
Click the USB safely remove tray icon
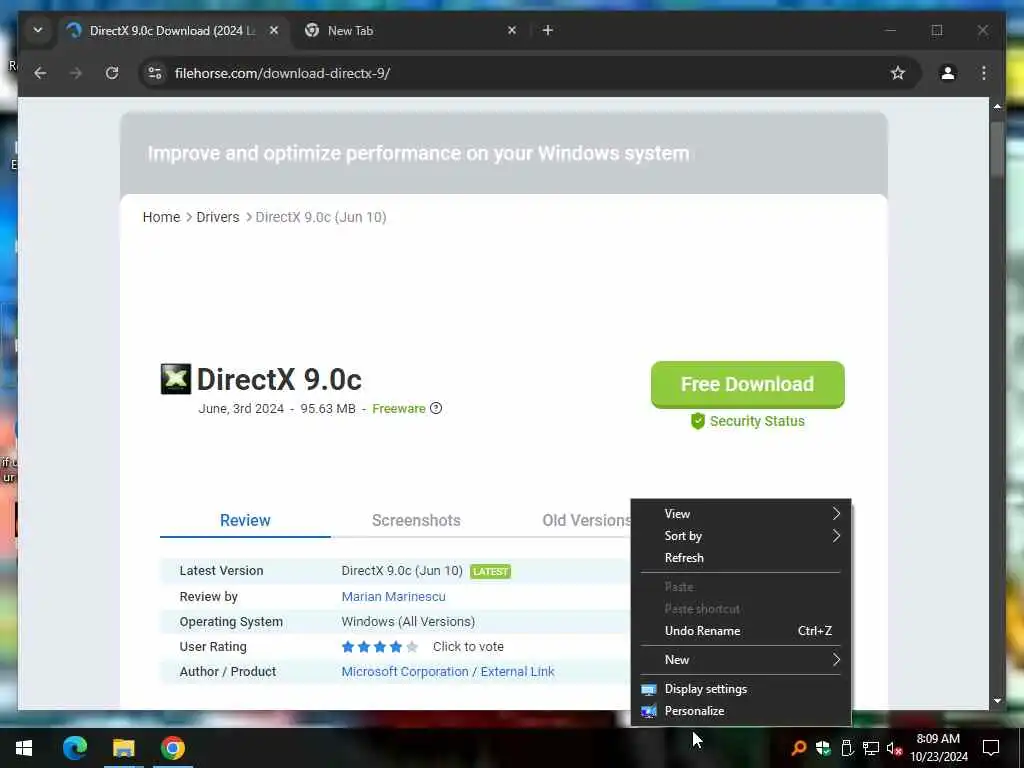tap(847, 748)
